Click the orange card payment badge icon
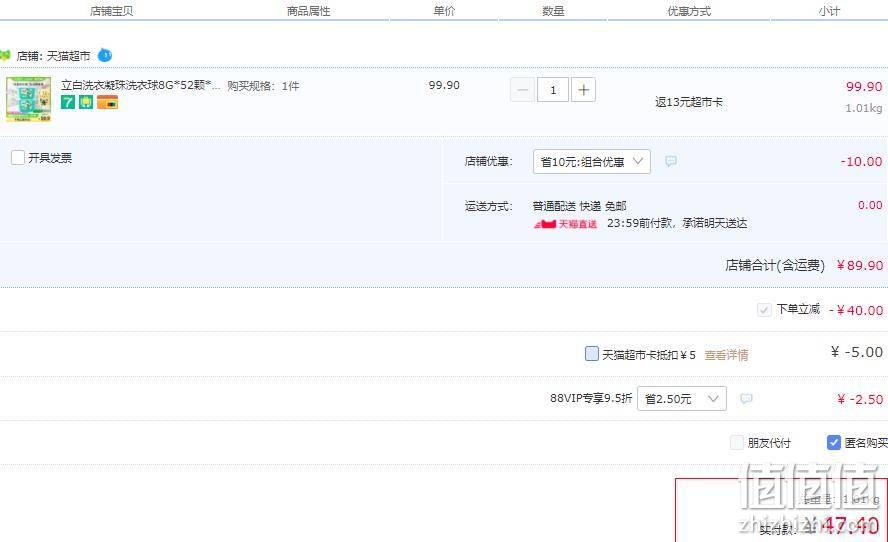The width and height of the screenshot is (888, 542). [x=108, y=103]
